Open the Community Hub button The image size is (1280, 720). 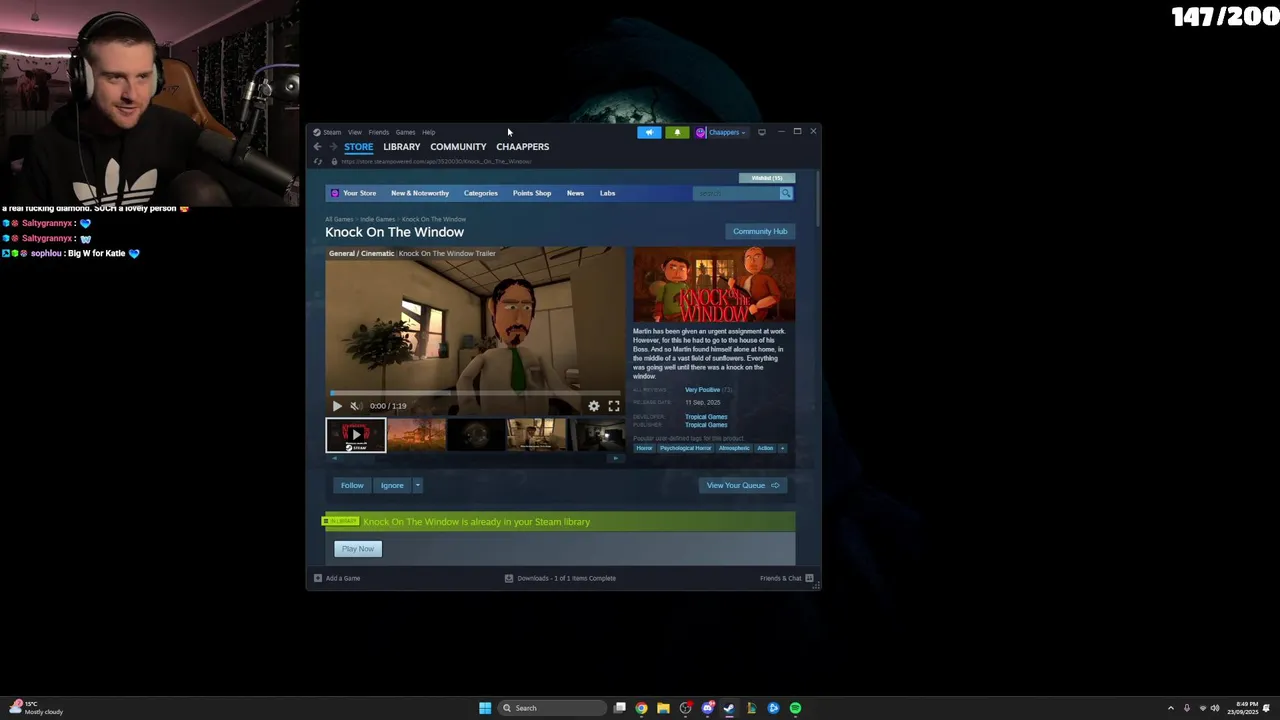(x=760, y=231)
